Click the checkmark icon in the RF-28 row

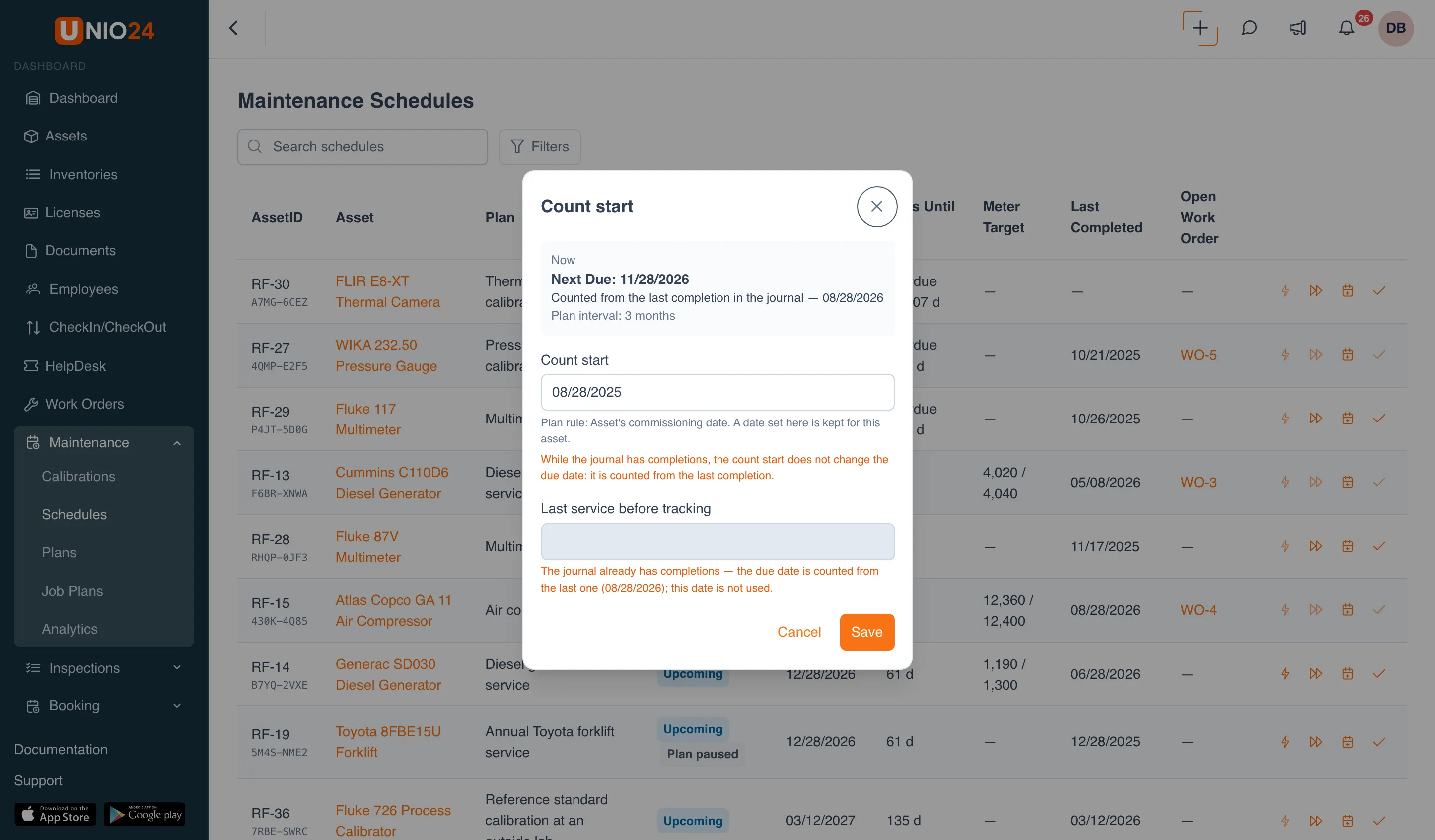point(1379,546)
